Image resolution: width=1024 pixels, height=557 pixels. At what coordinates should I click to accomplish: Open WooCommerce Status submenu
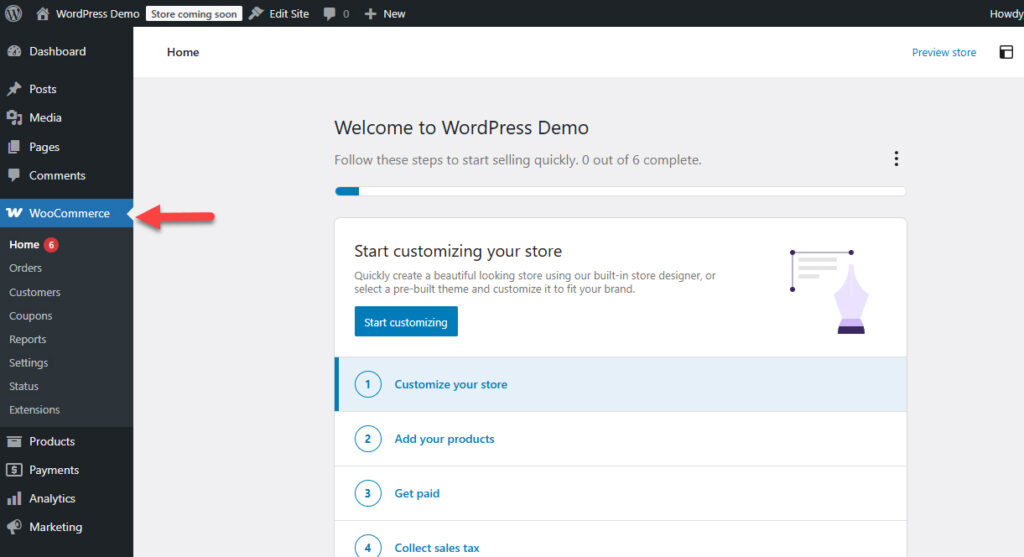click(x=24, y=386)
